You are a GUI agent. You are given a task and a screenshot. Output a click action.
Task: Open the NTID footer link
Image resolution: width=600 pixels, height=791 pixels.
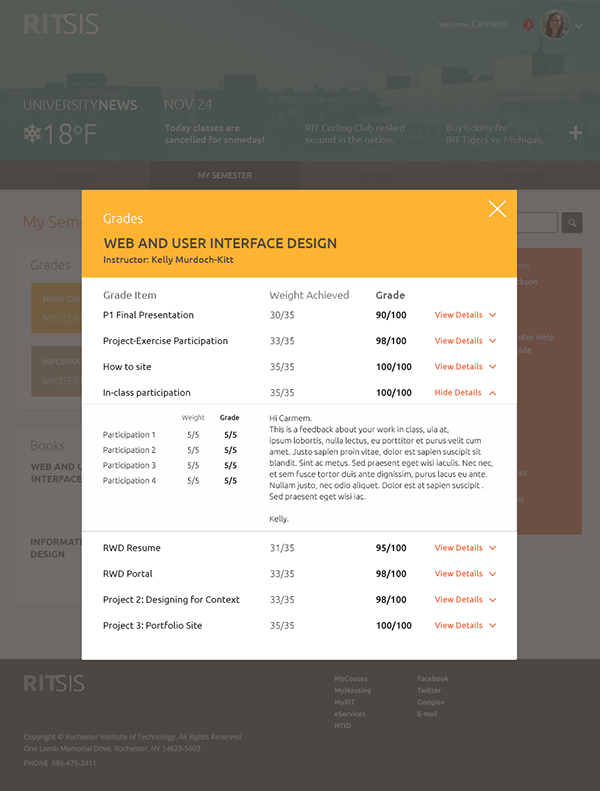tap(342, 725)
